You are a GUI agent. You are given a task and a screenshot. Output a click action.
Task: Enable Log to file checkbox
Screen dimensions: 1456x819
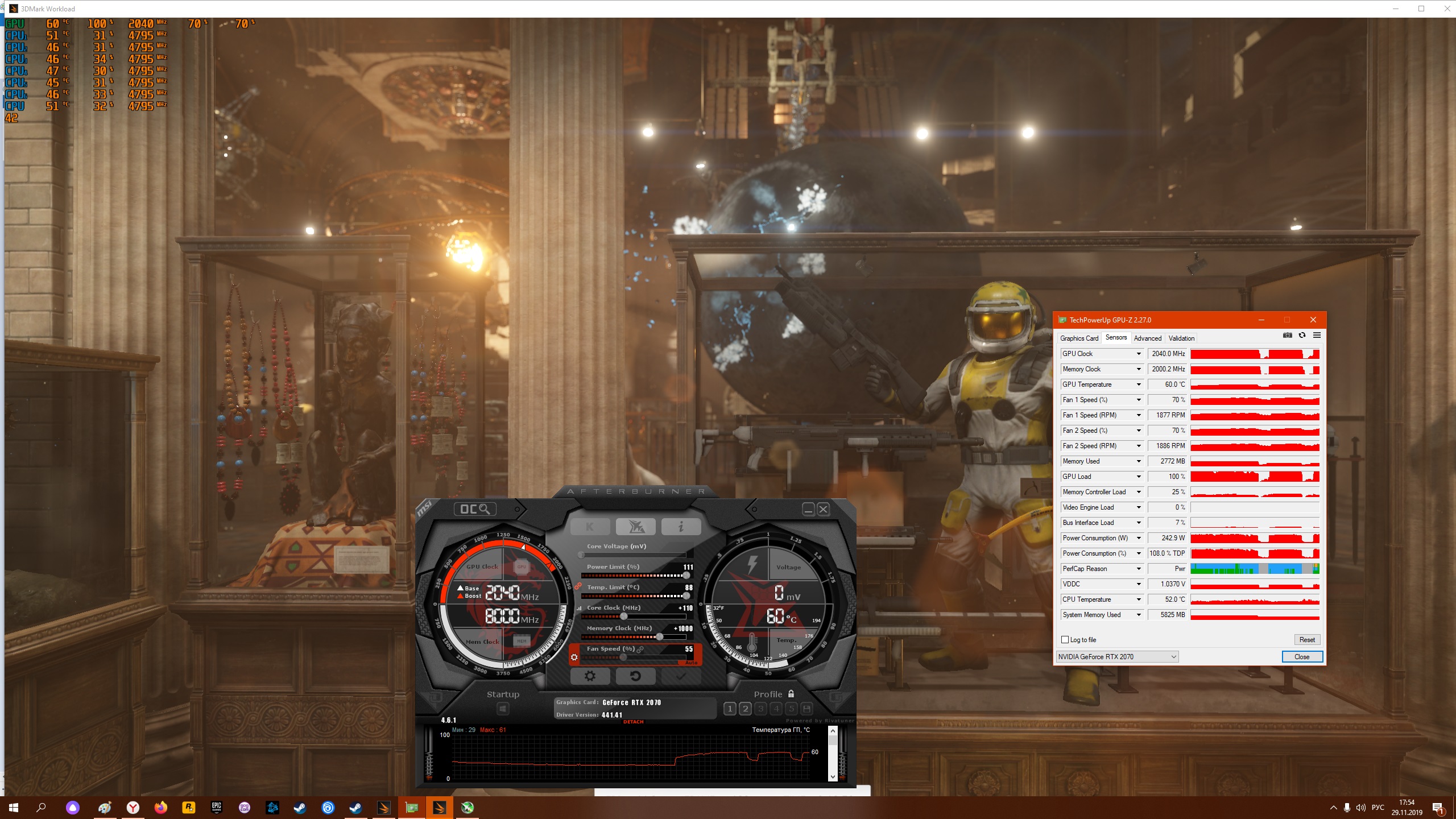[1065, 640]
